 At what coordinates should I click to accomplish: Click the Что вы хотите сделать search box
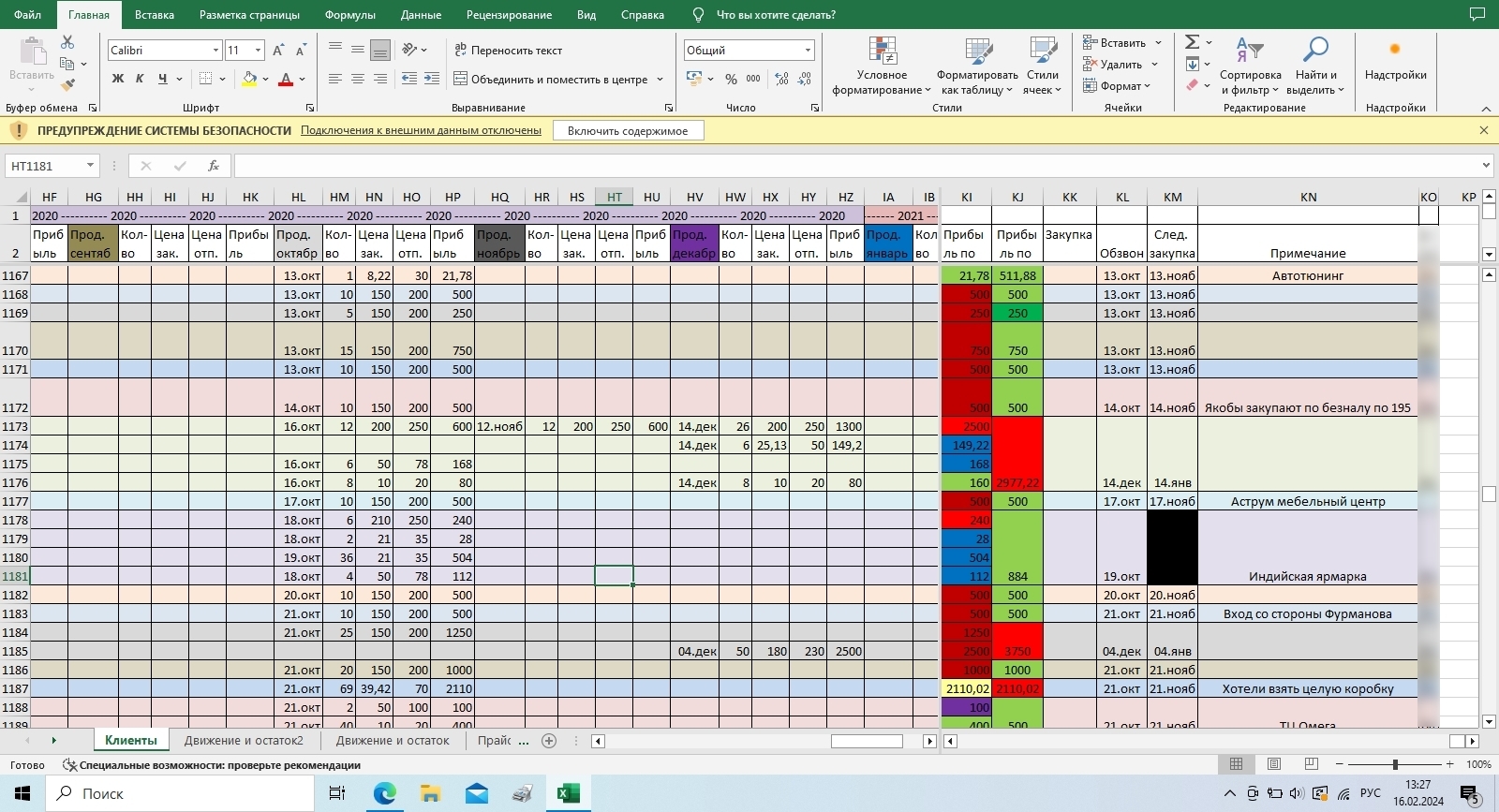click(x=776, y=15)
